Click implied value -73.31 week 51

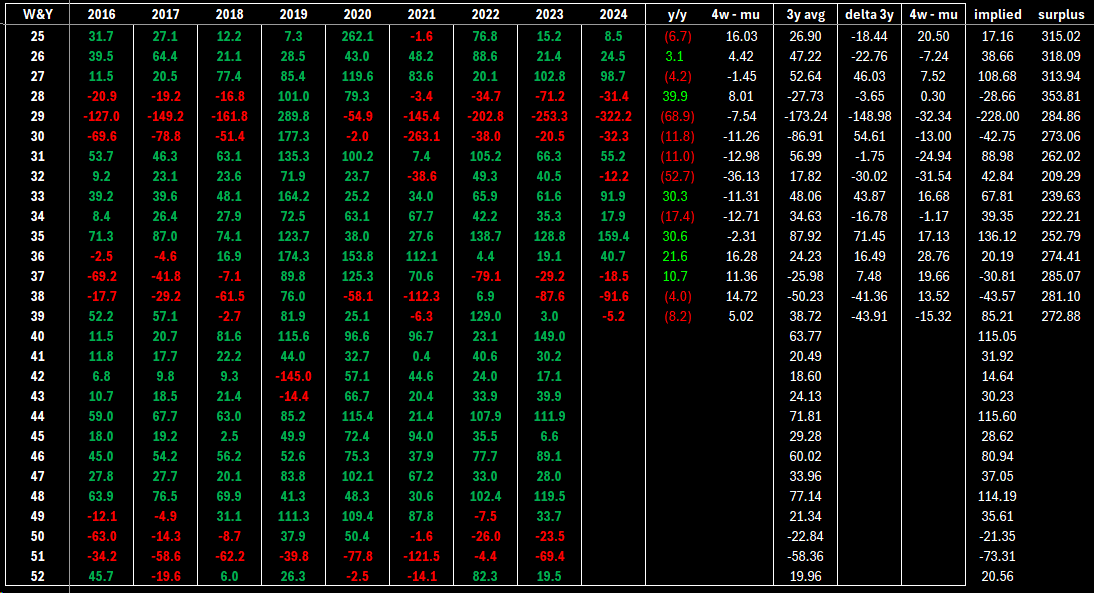998,556
